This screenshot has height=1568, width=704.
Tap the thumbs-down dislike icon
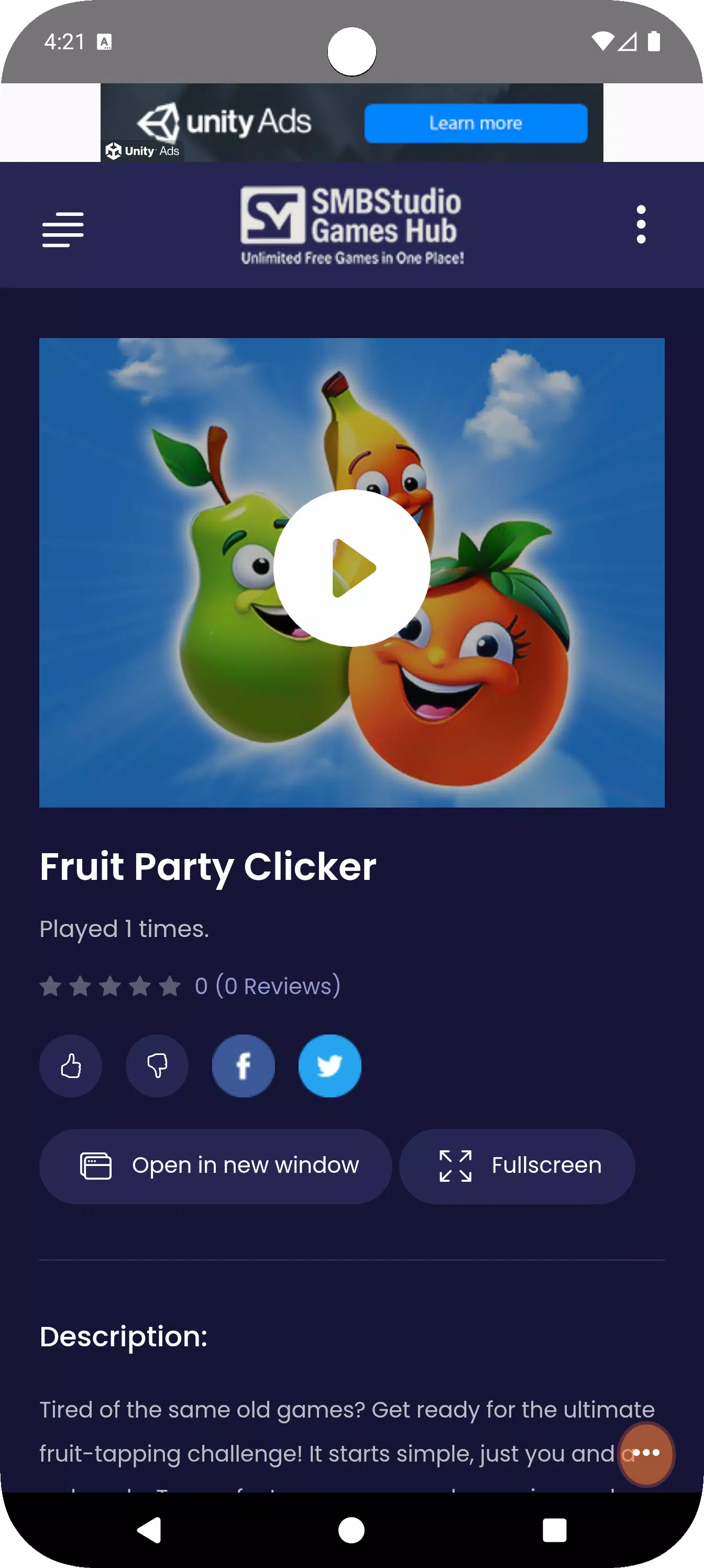coord(157,1066)
